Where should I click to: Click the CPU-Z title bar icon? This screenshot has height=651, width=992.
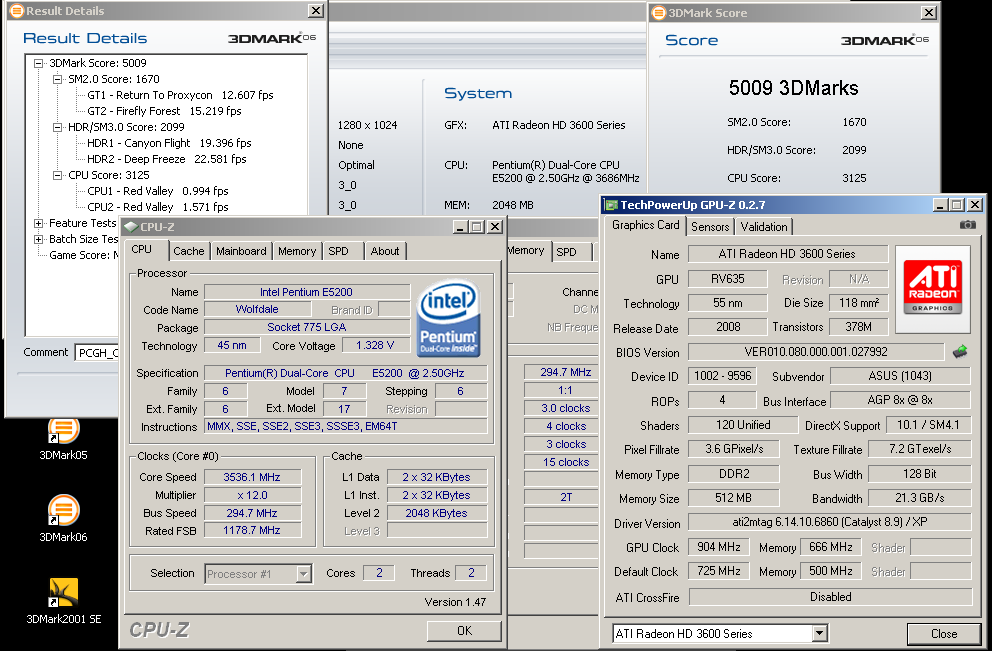click(x=131, y=227)
